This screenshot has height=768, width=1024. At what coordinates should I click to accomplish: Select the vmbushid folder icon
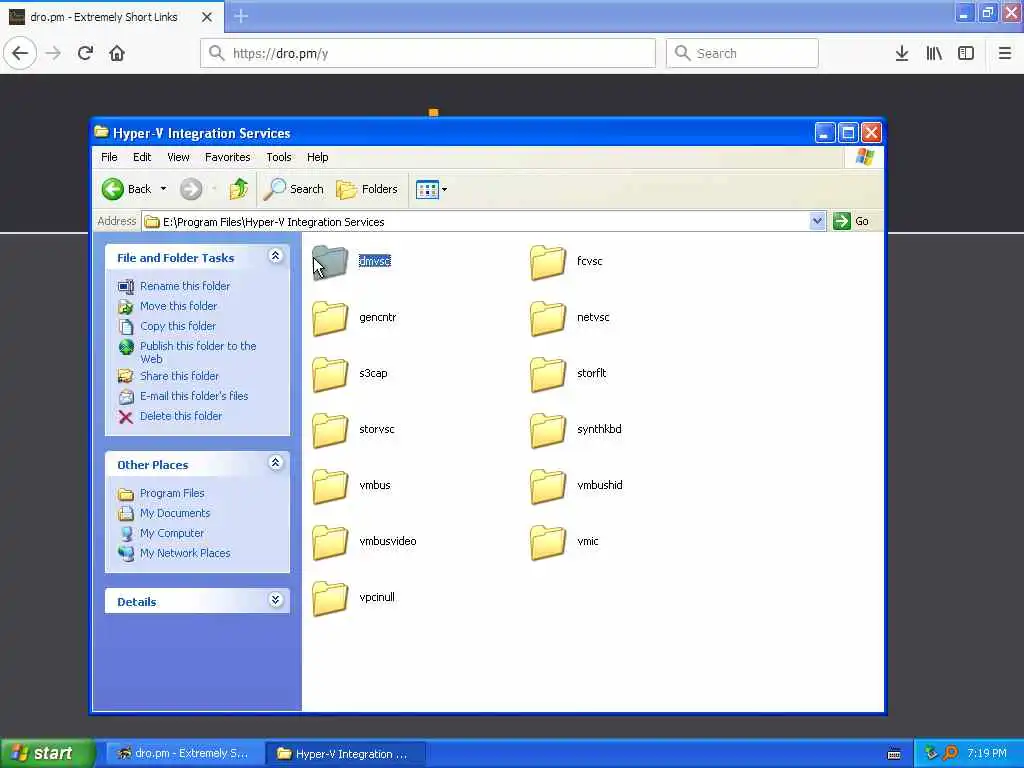(547, 487)
